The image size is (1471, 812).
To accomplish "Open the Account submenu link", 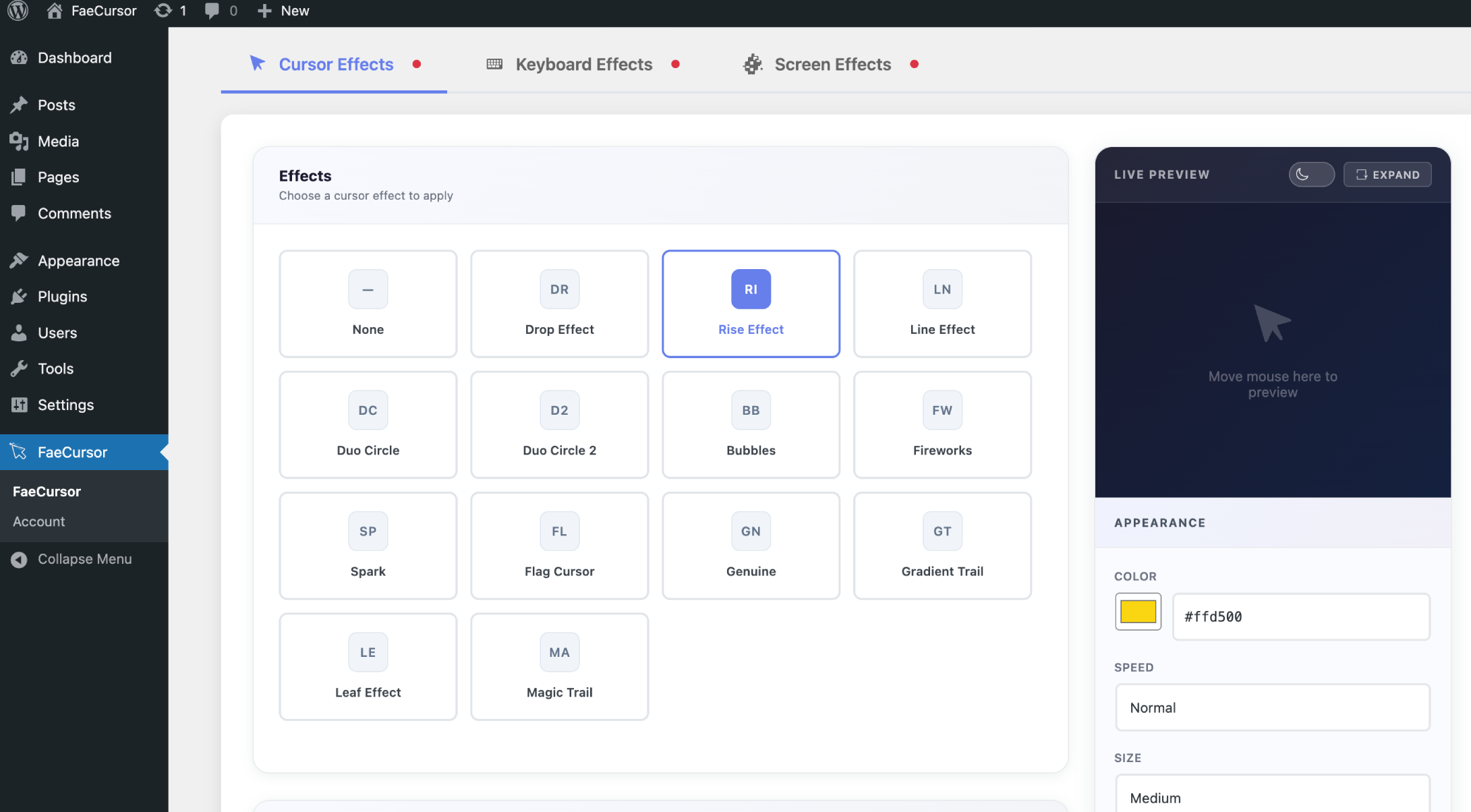I will (38, 521).
